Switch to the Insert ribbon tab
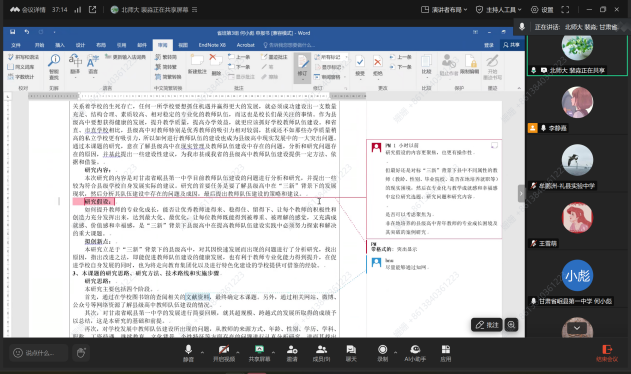The width and height of the screenshot is (631, 374). click(x=60, y=45)
